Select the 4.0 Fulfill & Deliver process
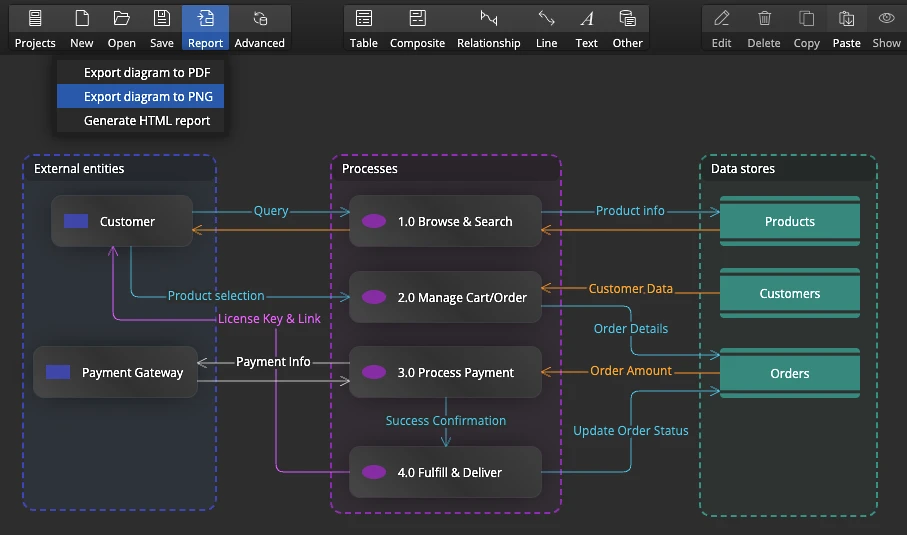The height and width of the screenshot is (535, 907). point(445,472)
